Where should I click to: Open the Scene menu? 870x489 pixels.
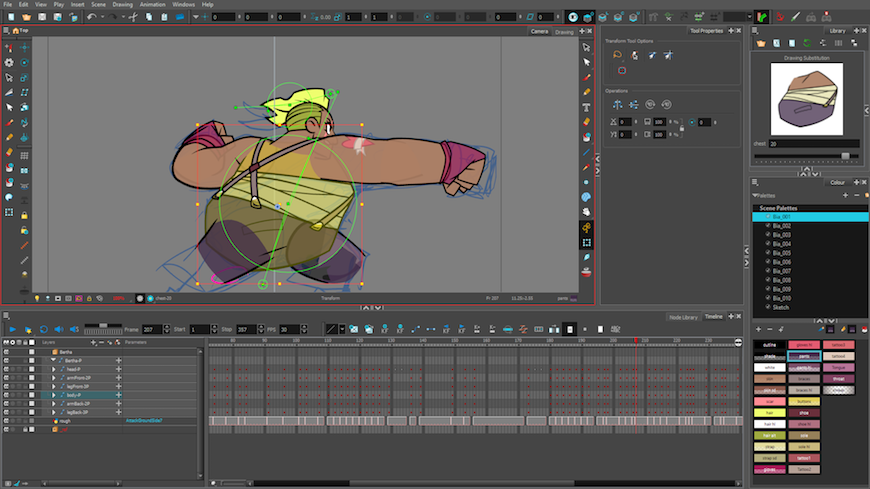click(98, 4)
